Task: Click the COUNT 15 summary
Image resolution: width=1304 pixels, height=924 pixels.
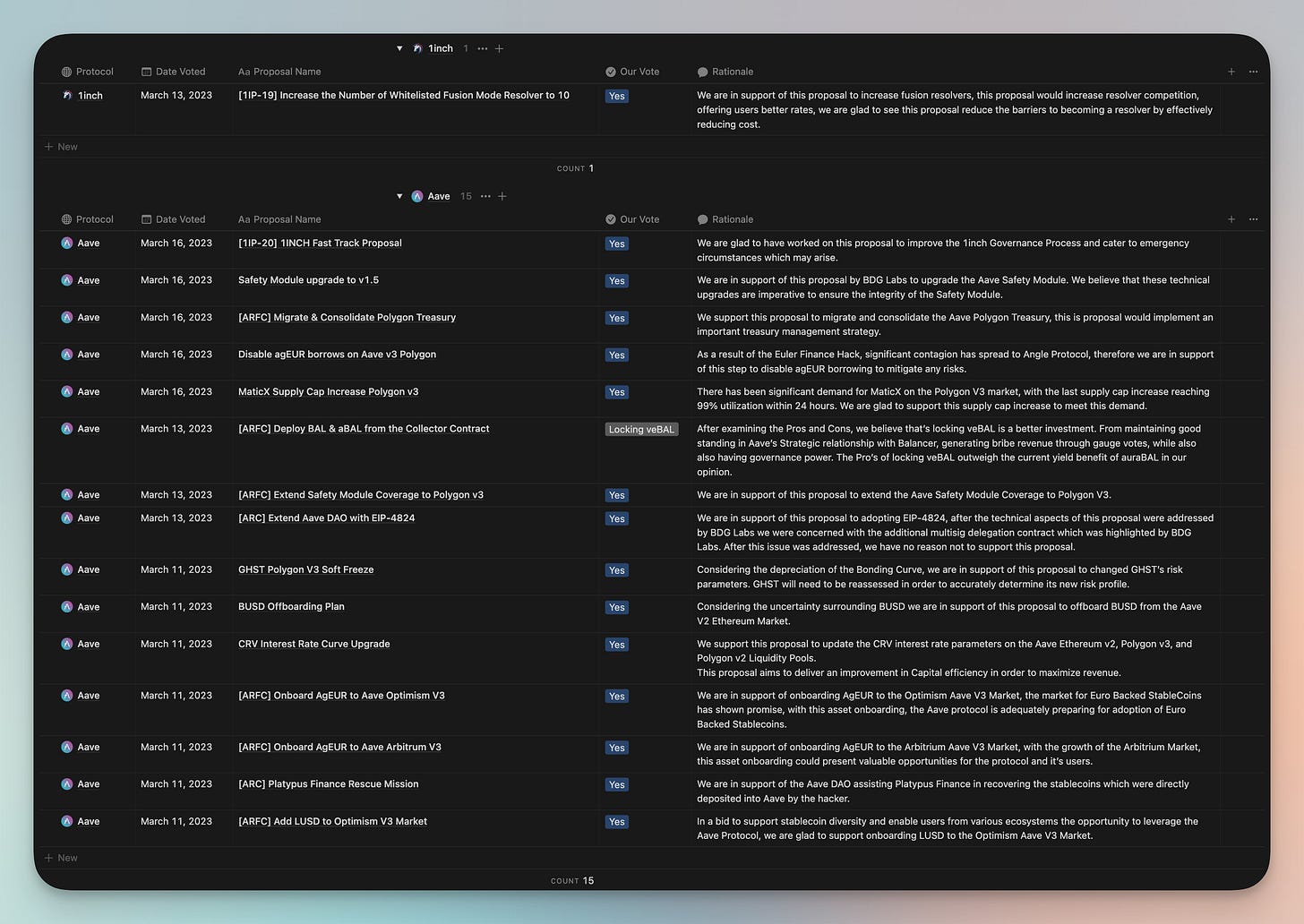Action: point(572,881)
